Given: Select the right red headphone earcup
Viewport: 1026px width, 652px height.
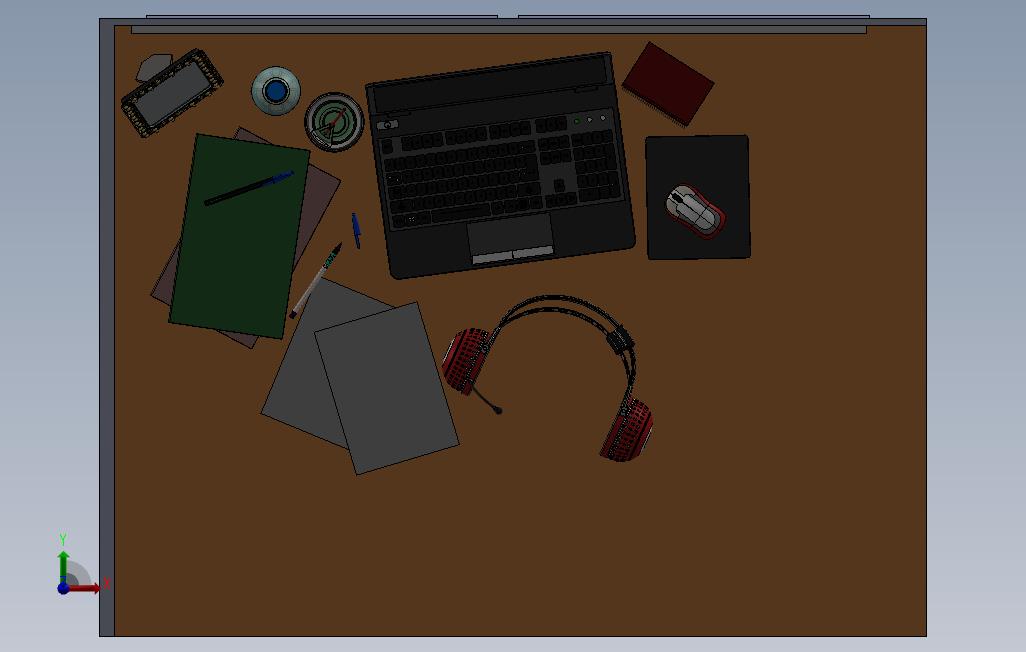Looking at the screenshot, I should (627, 430).
